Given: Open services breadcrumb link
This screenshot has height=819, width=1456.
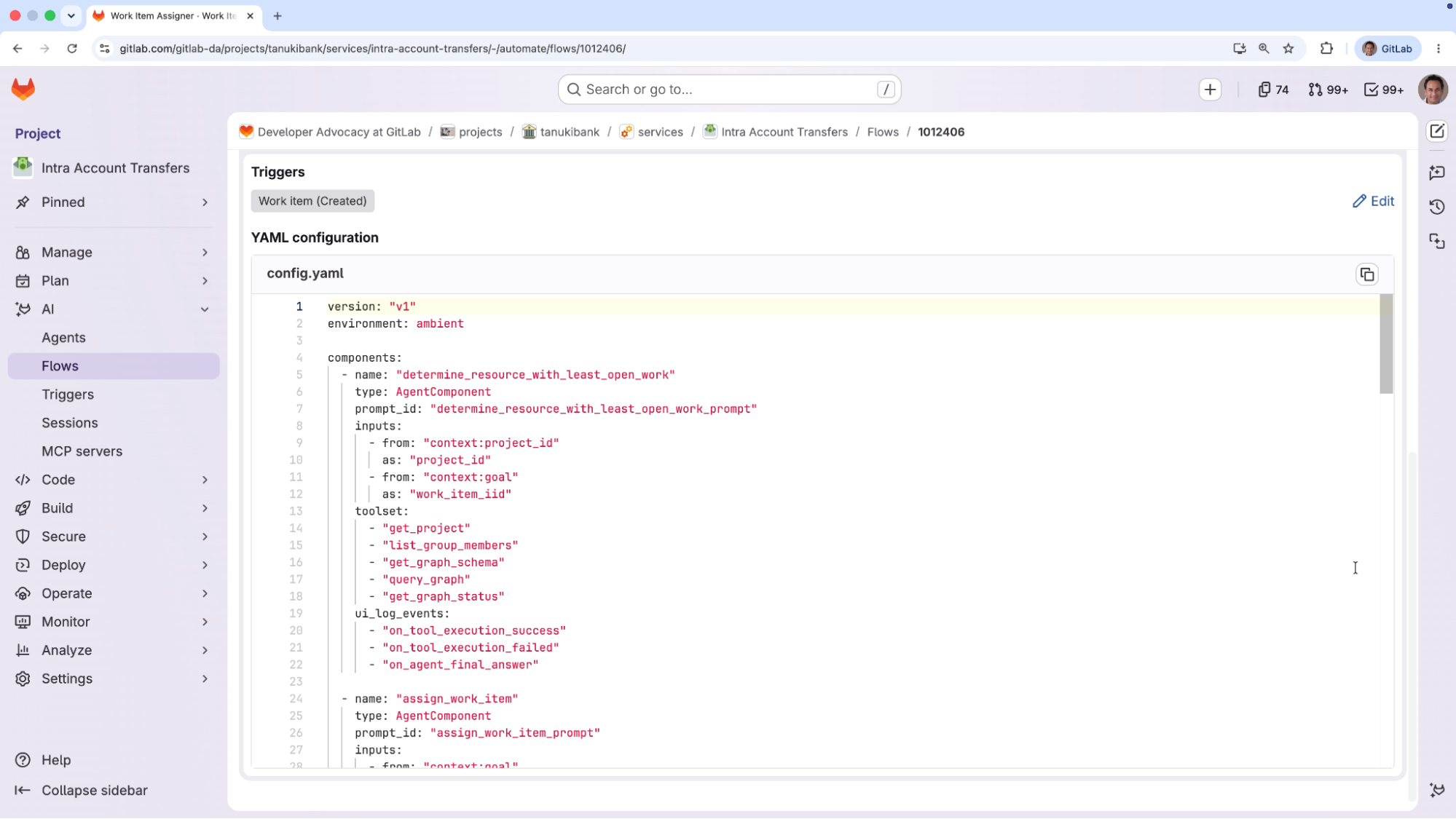Looking at the screenshot, I should pos(660,132).
